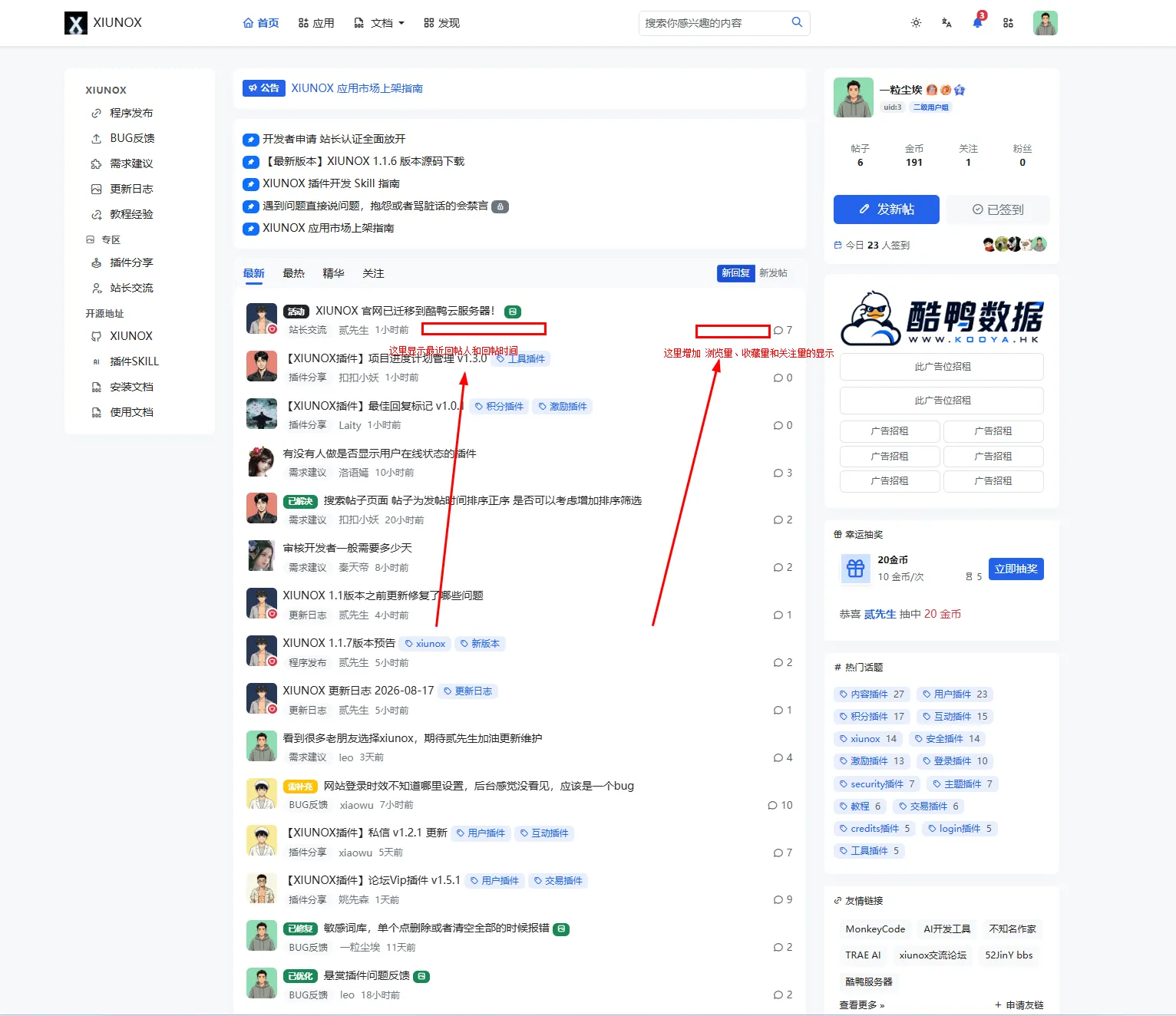The width and height of the screenshot is (1176, 1016).
Task: Open 更新日志 in the sidebar
Action: point(131,189)
